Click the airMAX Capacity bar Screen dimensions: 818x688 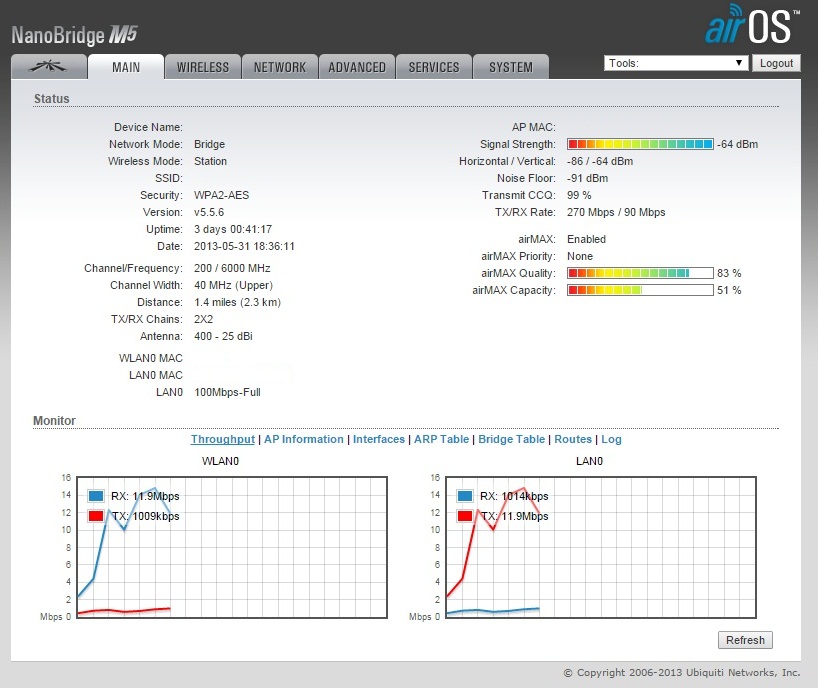pyautogui.click(x=640, y=290)
